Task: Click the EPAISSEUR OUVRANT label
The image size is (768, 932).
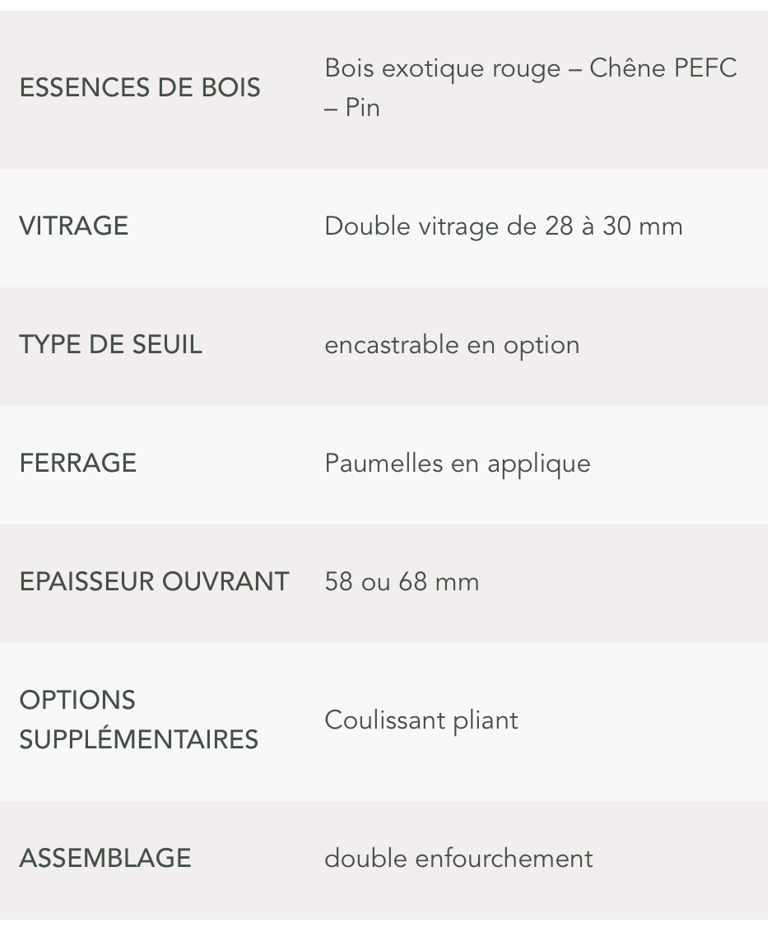Action: (154, 581)
